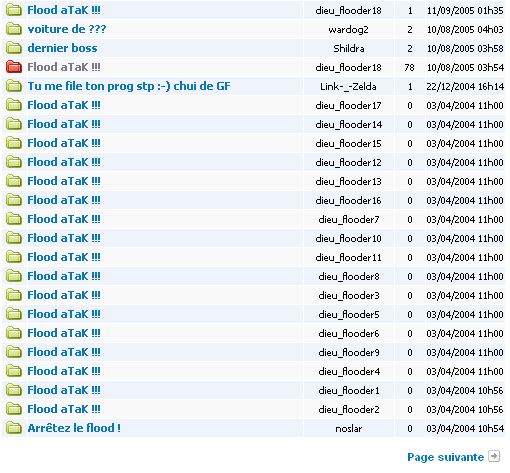This screenshot has width=510, height=473.
Task: Click folder icon beside 'voiture de ???'
Action: [14, 29]
